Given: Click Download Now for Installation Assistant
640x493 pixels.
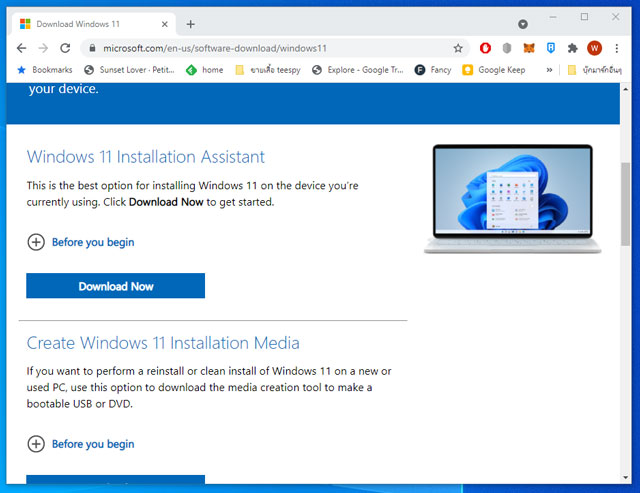Looking at the screenshot, I should coord(116,286).
